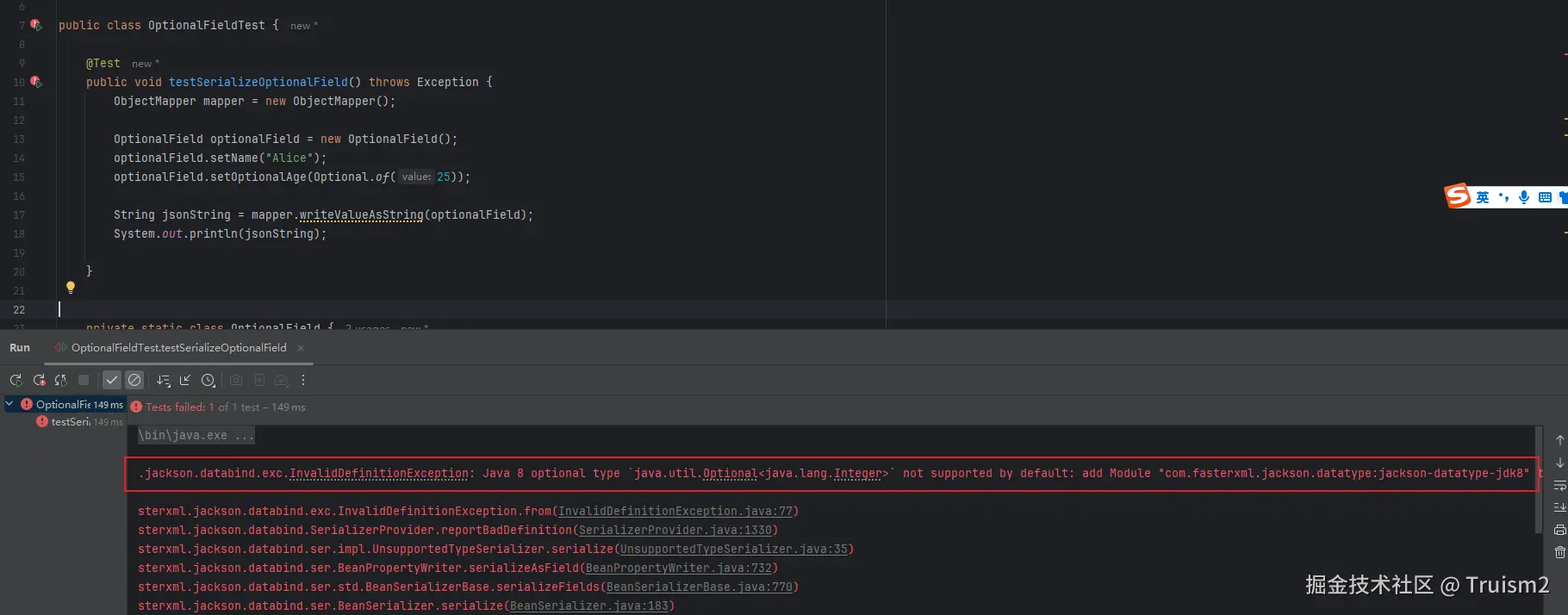Viewport: 1568px width, 615px height.
Task: Click the yellow intention lightbulb icon
Action: pos(71,288)
